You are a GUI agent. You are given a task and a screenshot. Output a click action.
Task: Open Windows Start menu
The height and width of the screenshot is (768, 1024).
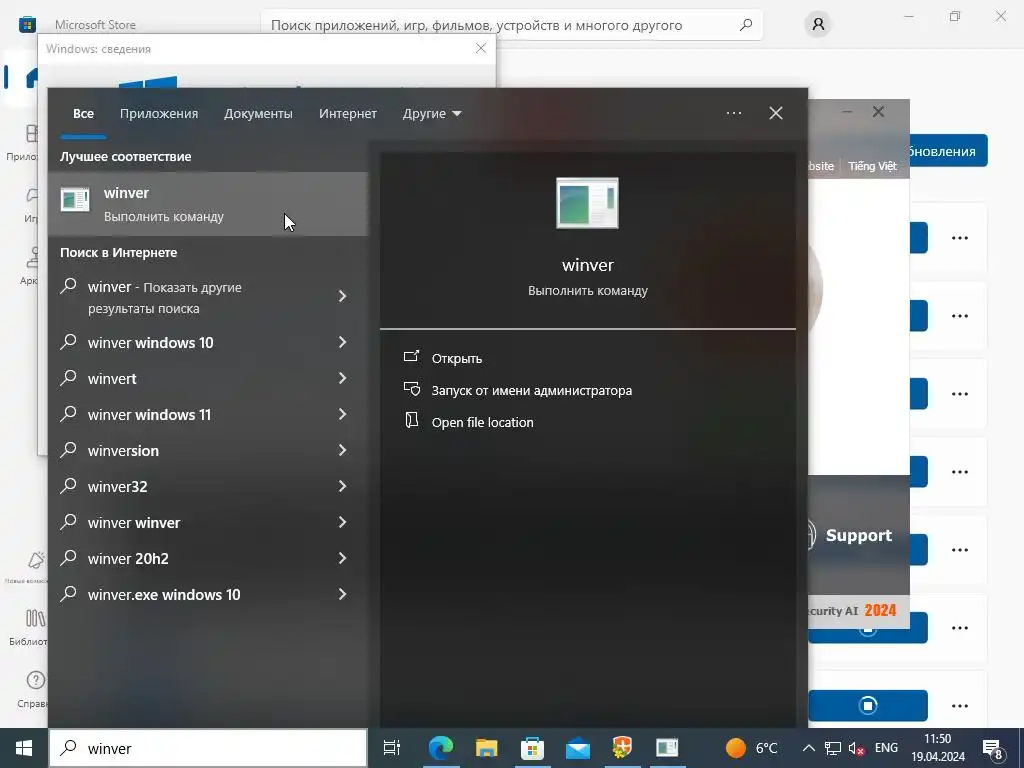pyautogui.click(x=24, y=748)
